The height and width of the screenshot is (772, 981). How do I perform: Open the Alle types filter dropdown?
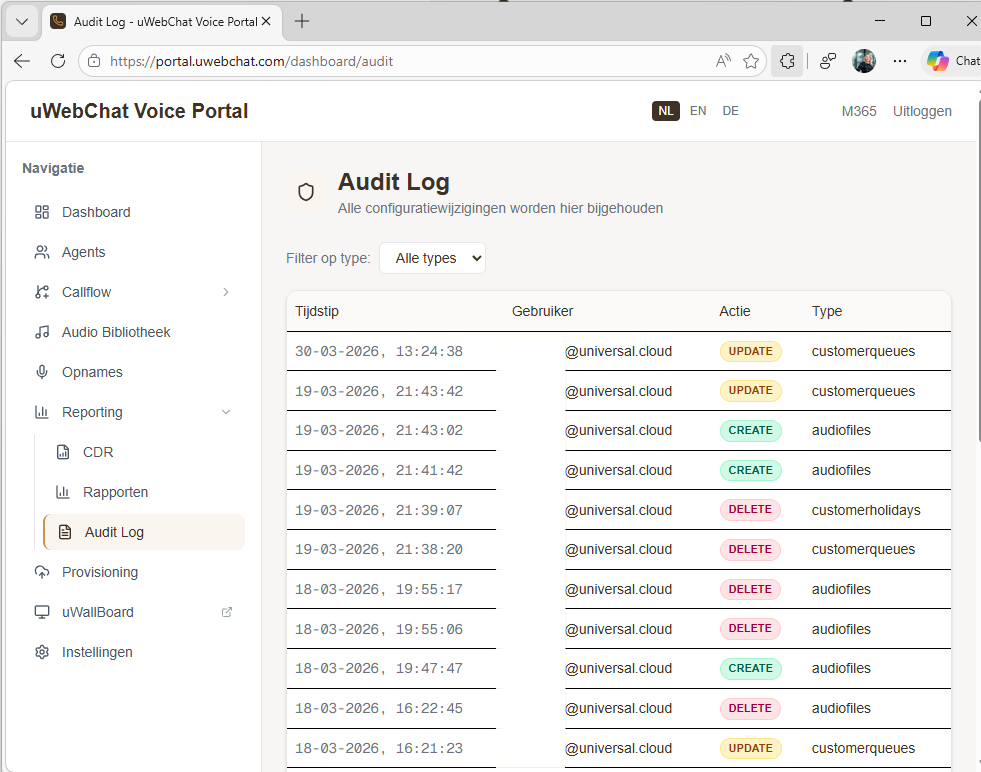coord(432,258)
